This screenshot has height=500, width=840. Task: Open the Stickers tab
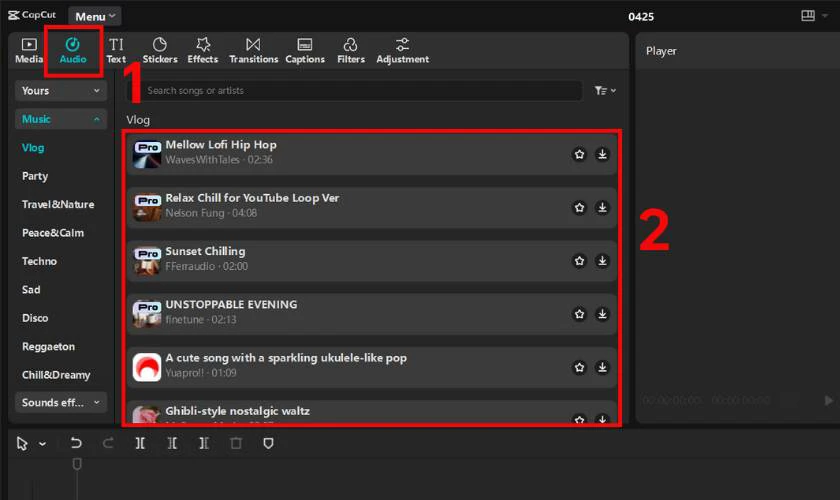point(160,51)
